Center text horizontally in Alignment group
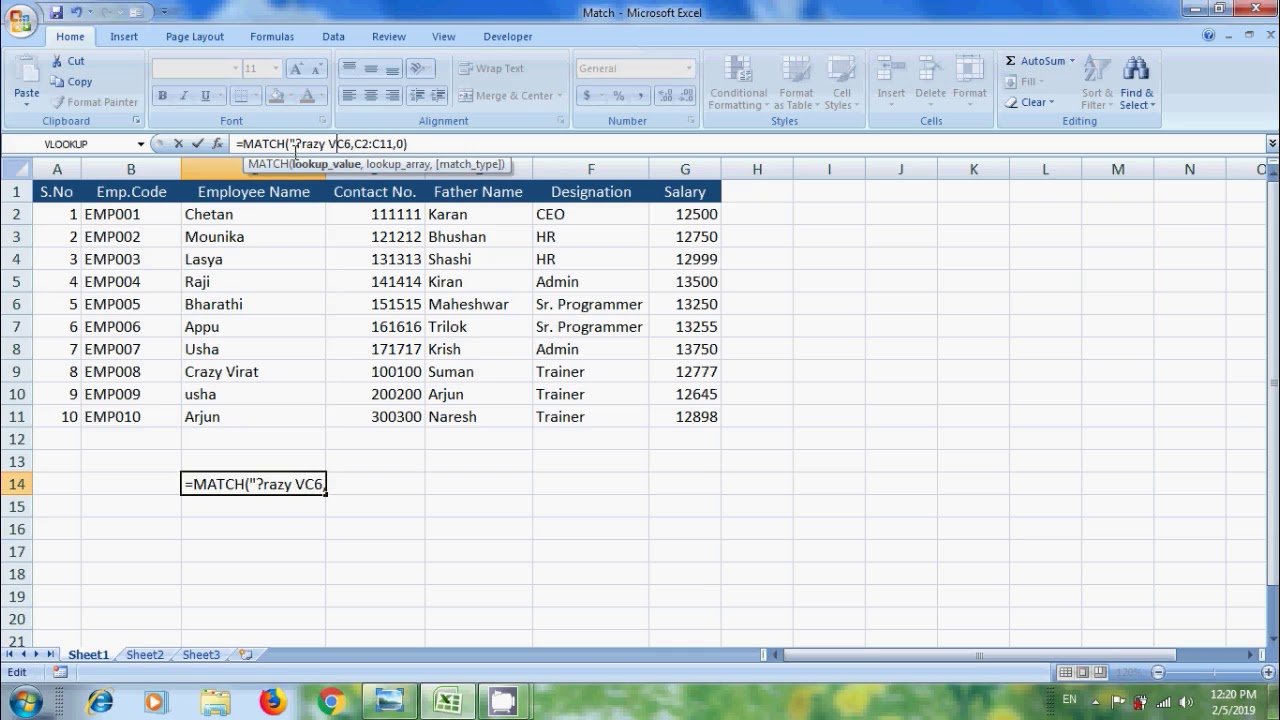The width and height of the screenshot is (1280, 720). [x=371, y=96]
